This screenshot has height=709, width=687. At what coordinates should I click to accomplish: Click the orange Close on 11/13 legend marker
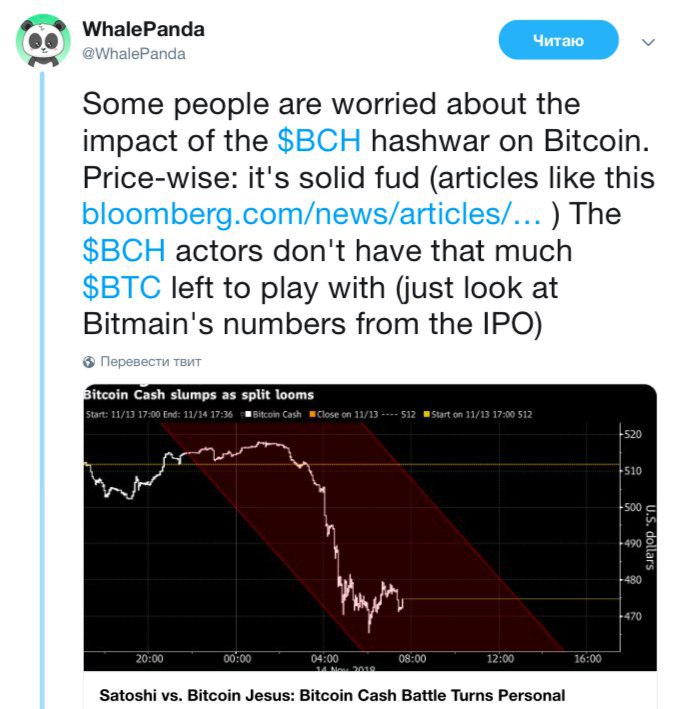coord(312,412)
